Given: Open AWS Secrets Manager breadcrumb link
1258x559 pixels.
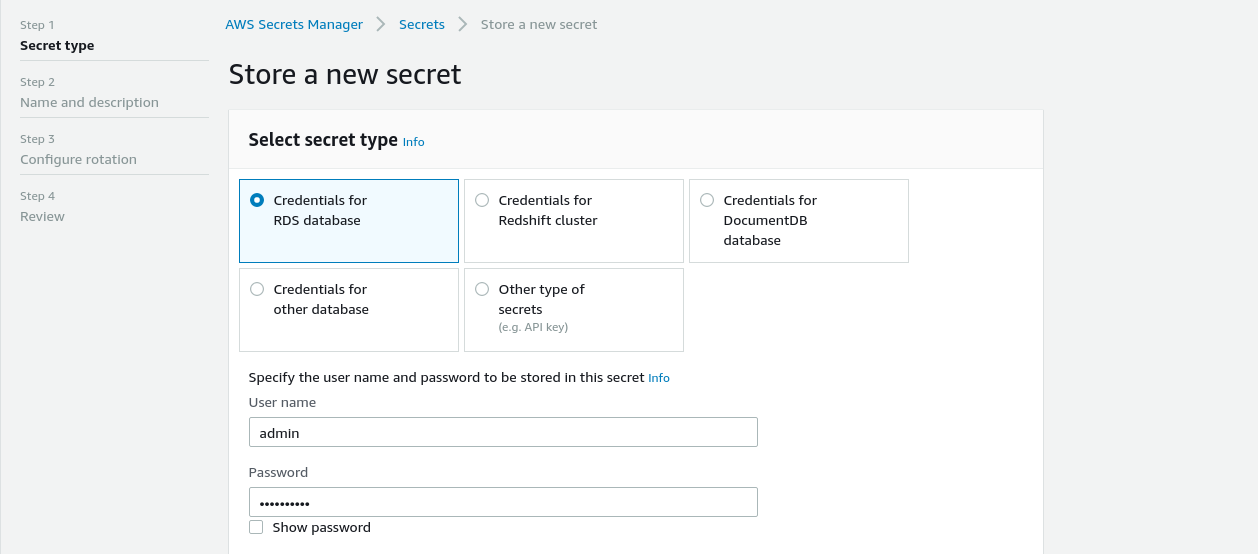Looking at the screenshot, I should point(294,24).
